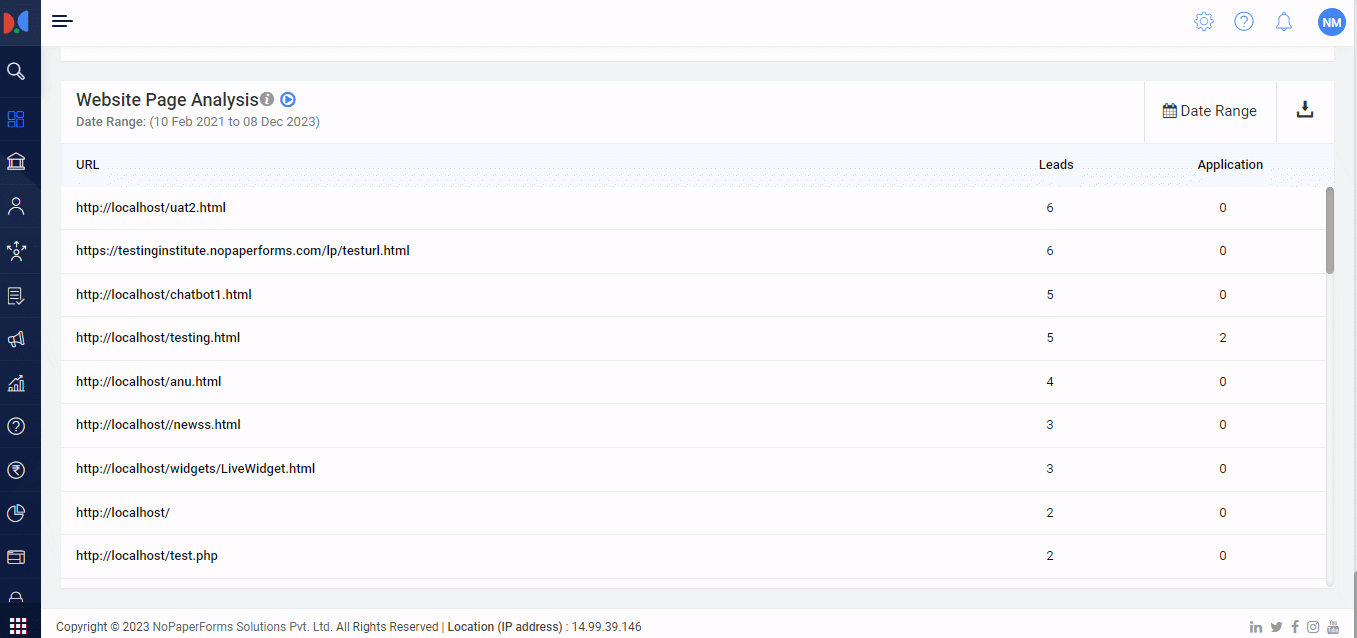
Task: Open the apps grid launcher at sidebar bottom
Action: coord(17,627)
